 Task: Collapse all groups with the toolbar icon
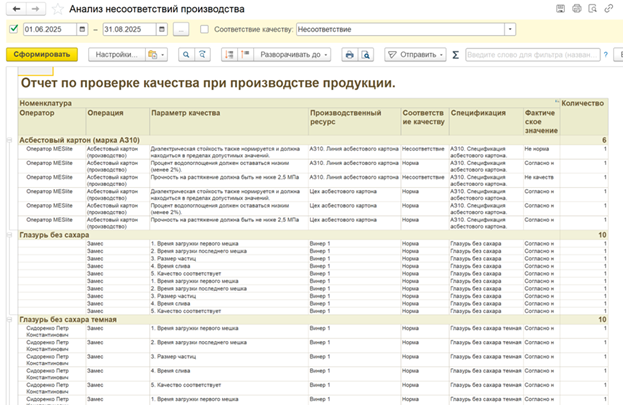[229, 54]
